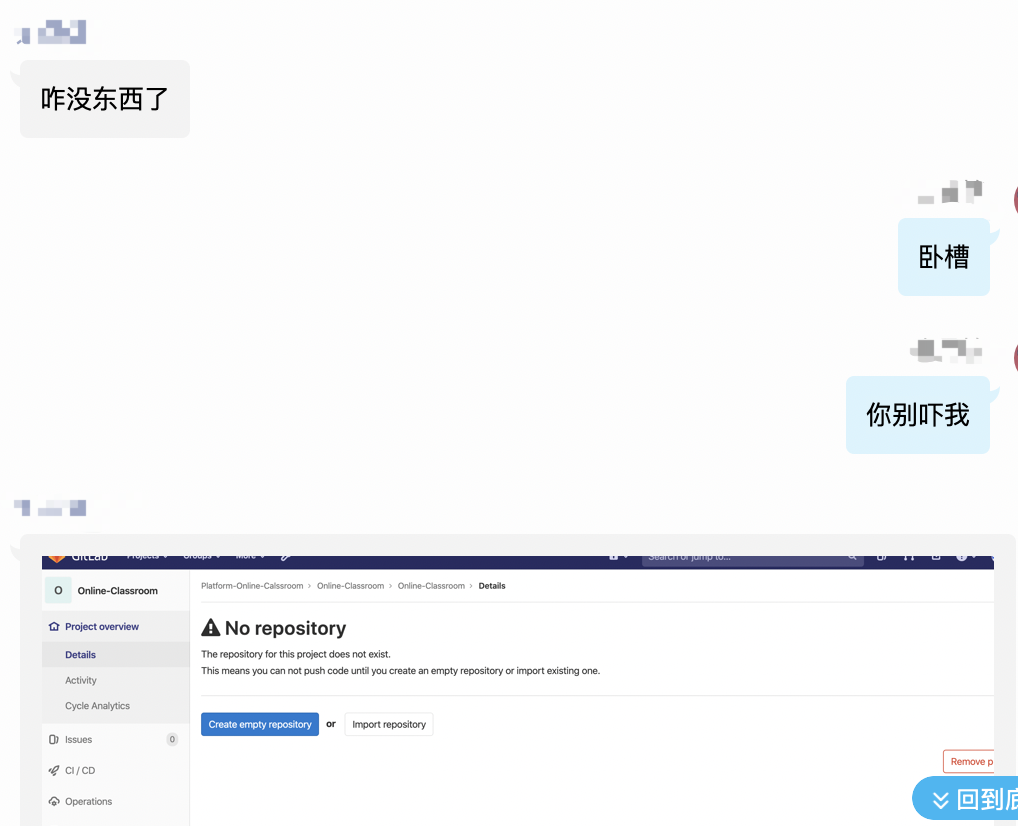Click the Project overview home icon
The width and height of the screenshot is (1018, 826).
54,627
